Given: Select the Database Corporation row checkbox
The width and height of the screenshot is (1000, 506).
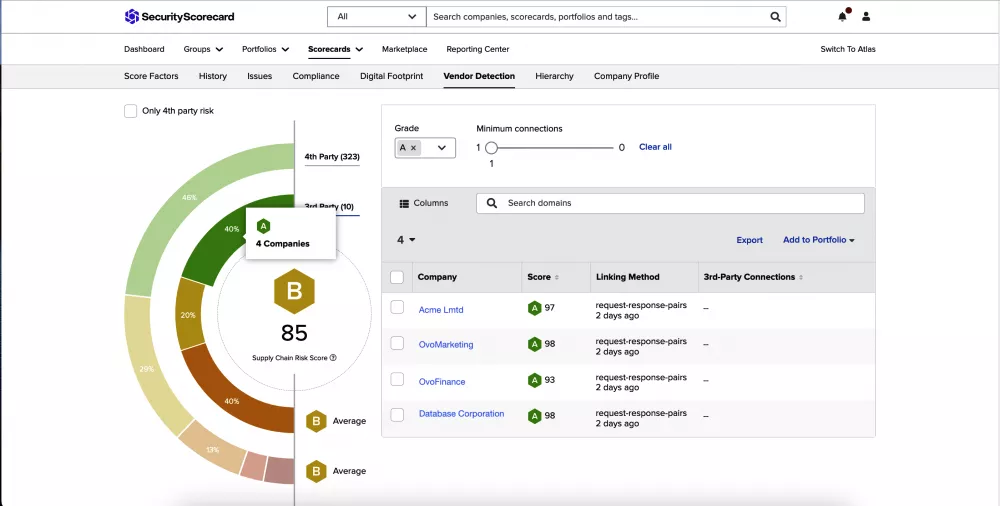Looking at the screenshot, I should [x=397, y=415].
